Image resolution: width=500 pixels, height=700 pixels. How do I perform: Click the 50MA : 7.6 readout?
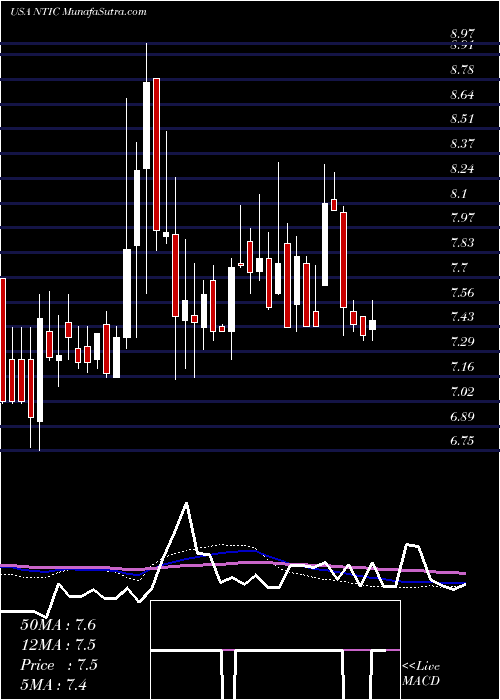click(x=58, y=624)
